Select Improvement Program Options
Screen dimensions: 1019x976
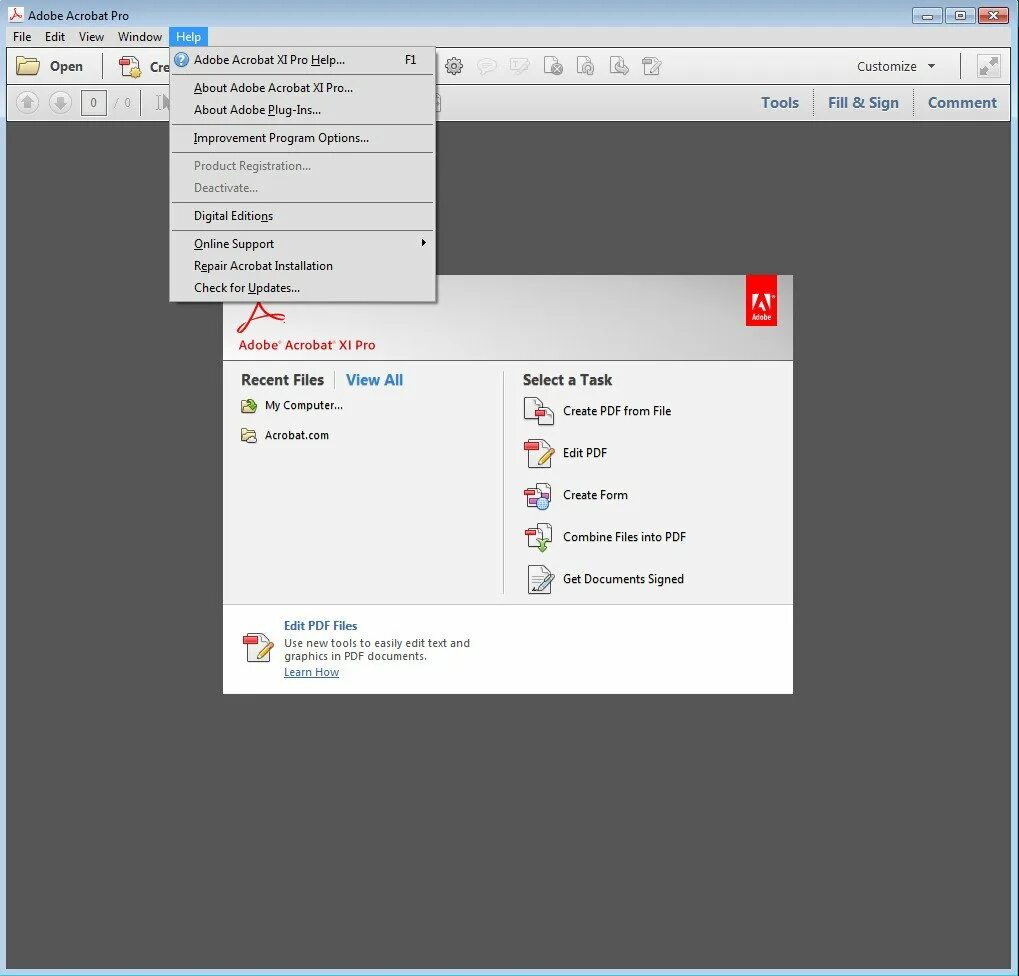[302, 138]
